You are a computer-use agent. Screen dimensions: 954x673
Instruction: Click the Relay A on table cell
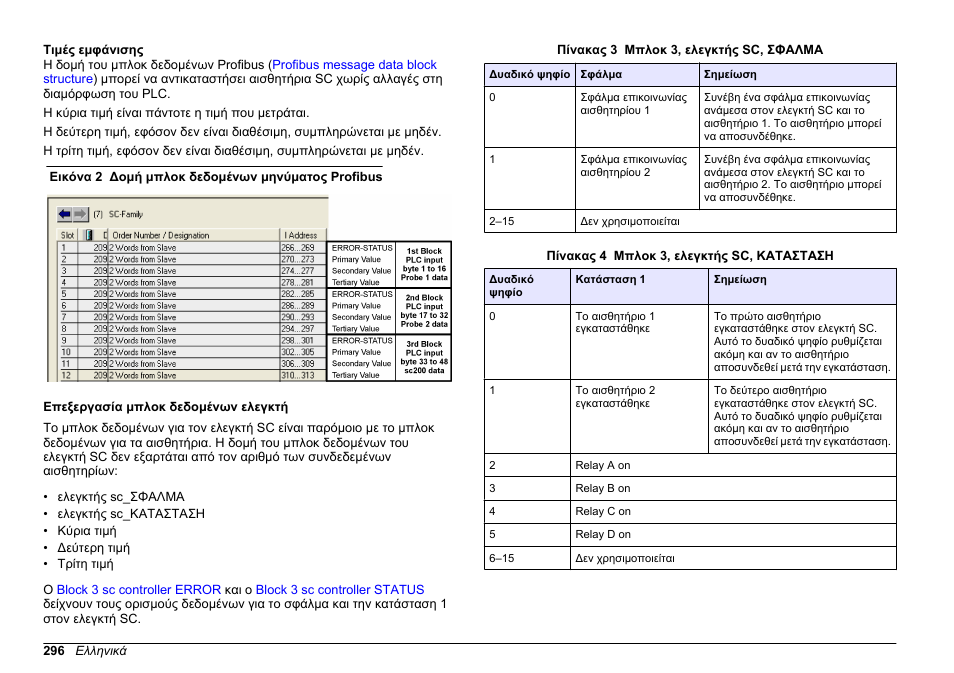(603, 465)
